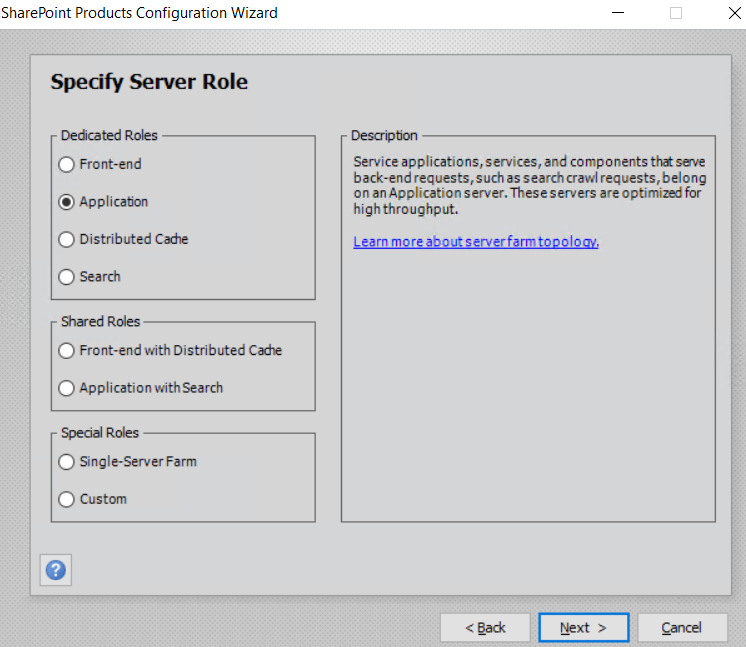
Task: Click the Specify Server Role heading
Action: click(149, 82)
